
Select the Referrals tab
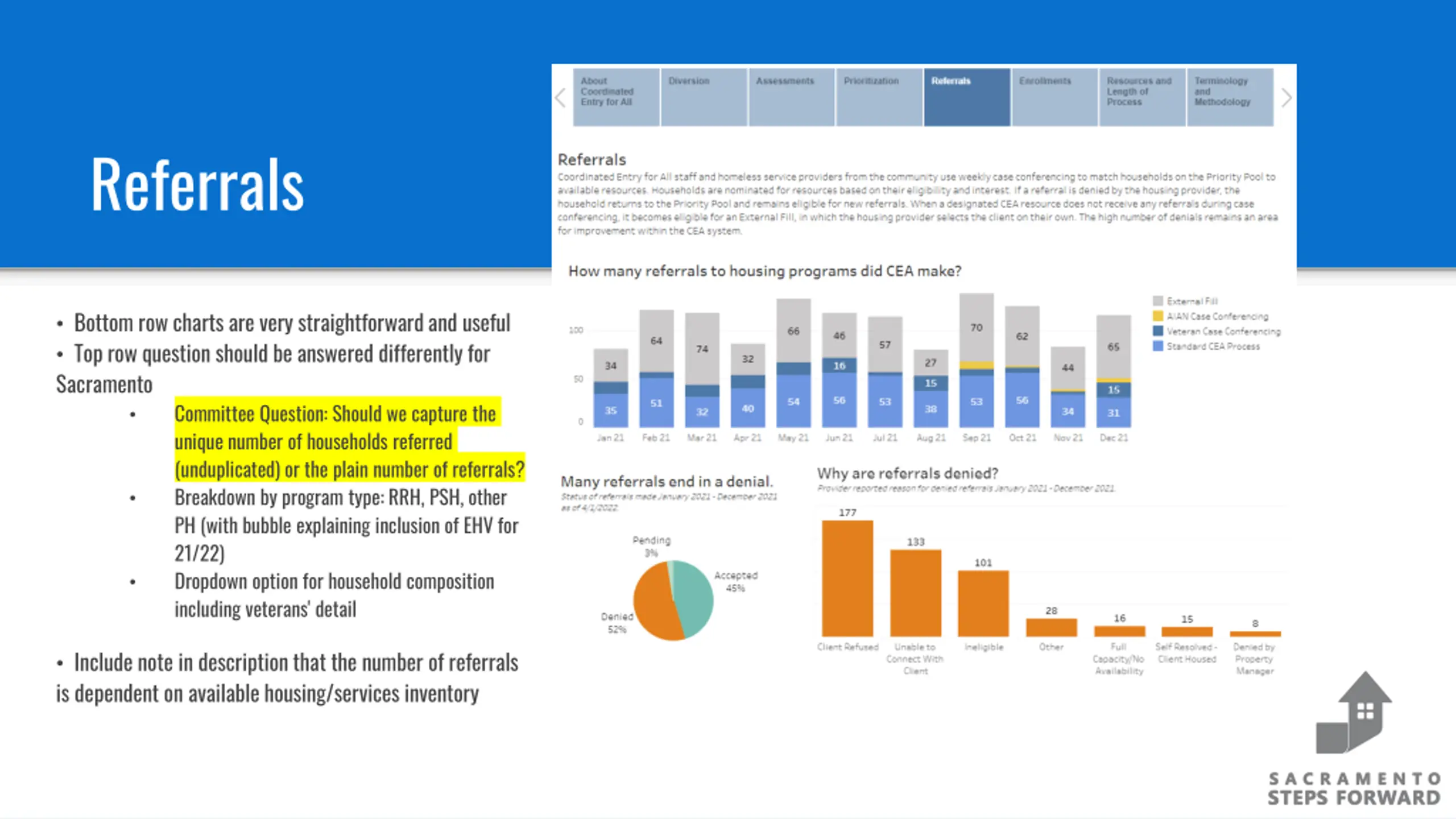tap(967, 97)
